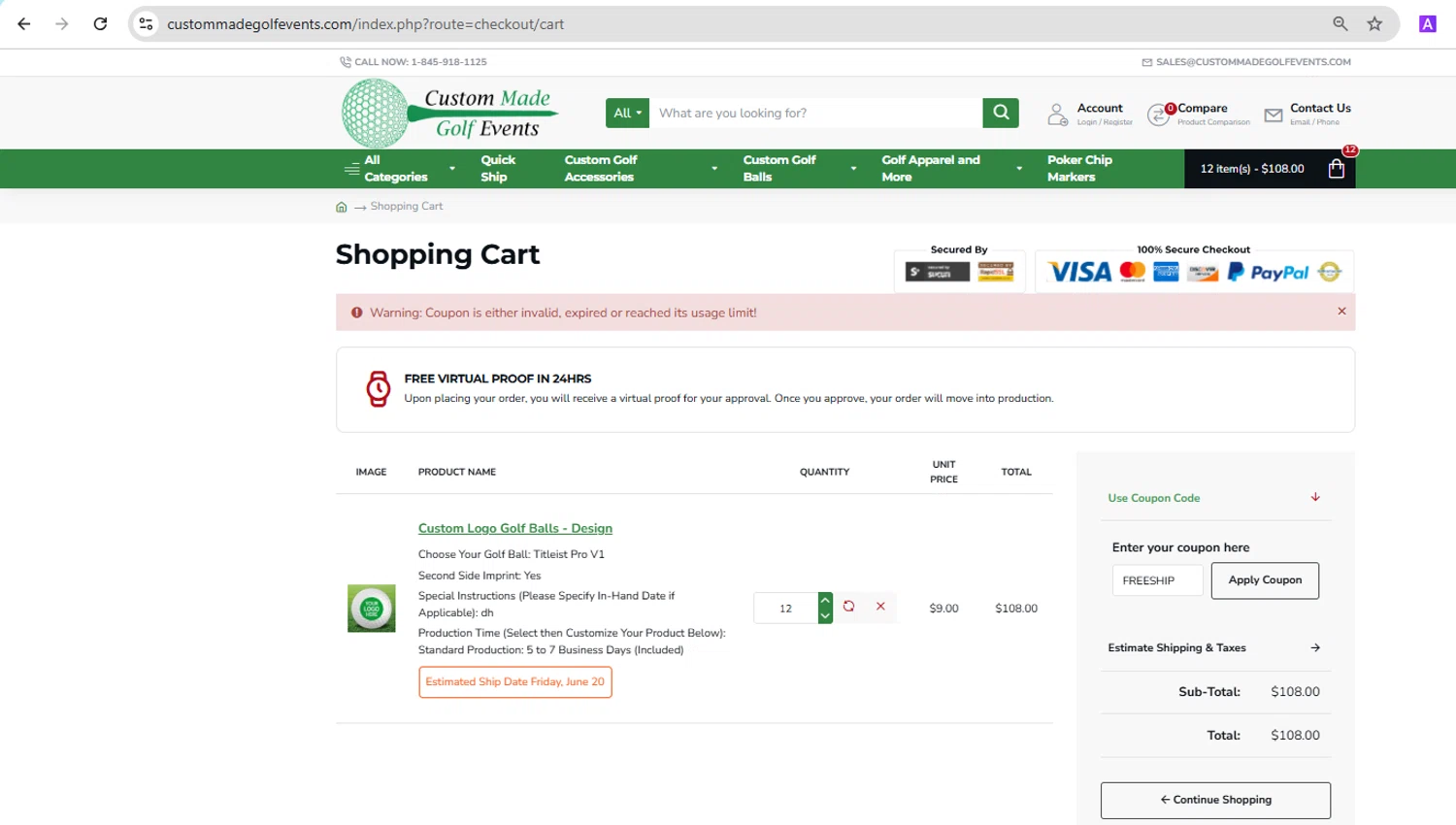Click the zoom magnifier icon in address bar
Viewport: 1456px width, 825px height.
point(1340,24)
